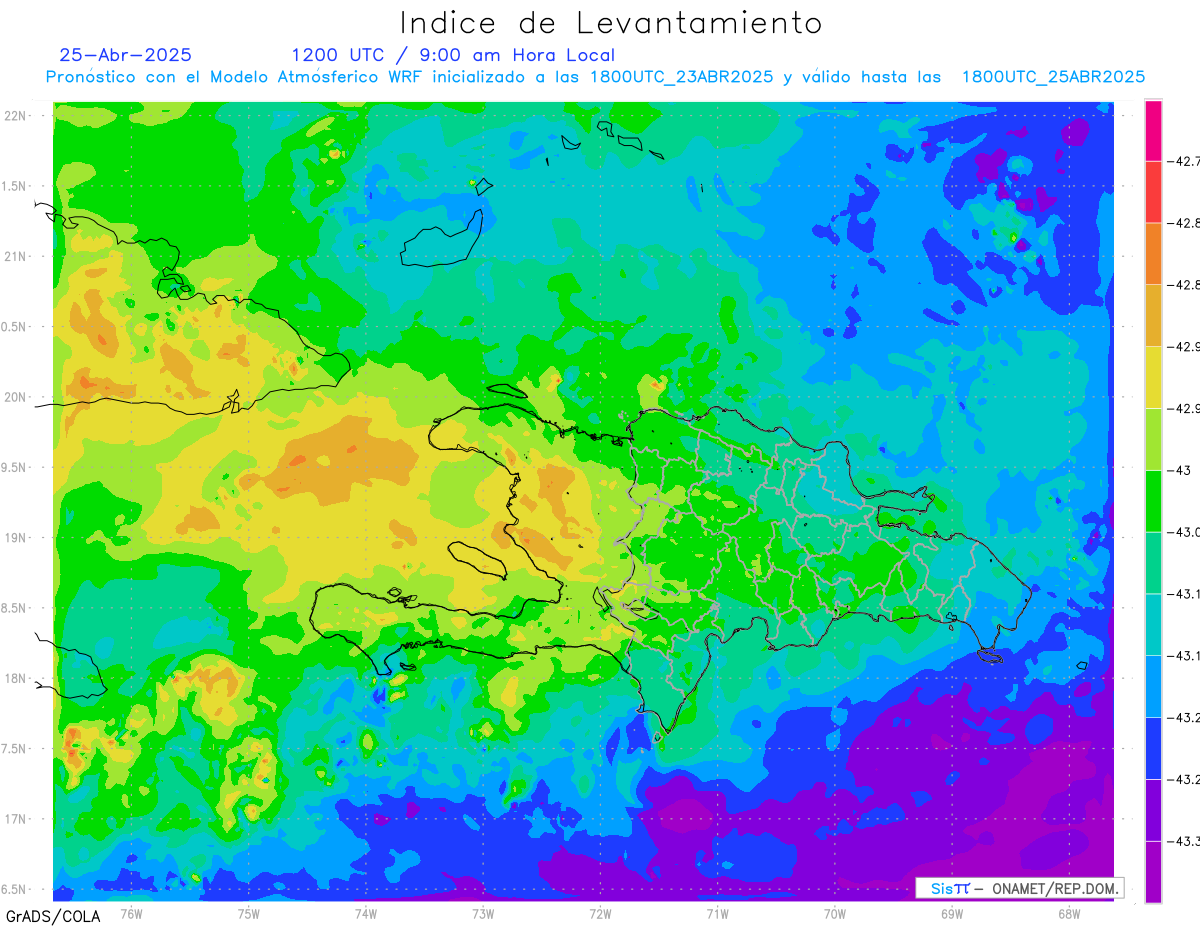Select the date text "25-Abr-2025"
1200x927 pixels.
tap(126, 55)
